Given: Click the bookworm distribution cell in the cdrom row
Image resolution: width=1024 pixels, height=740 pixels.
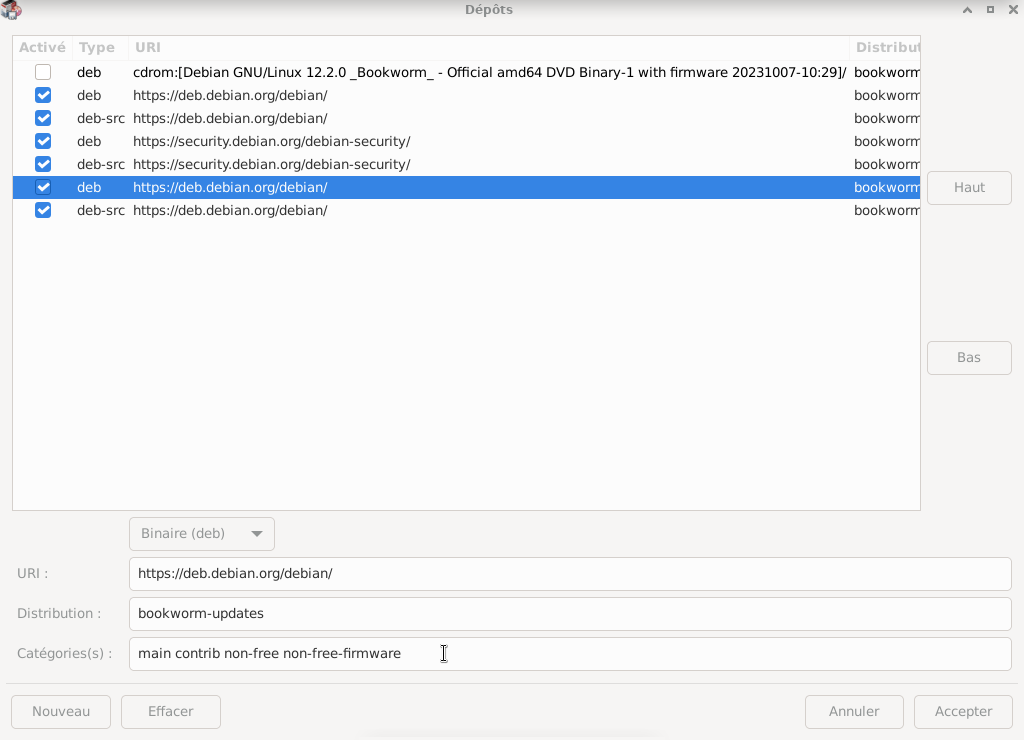Looking at the screenshot, I should pos(886,72).
